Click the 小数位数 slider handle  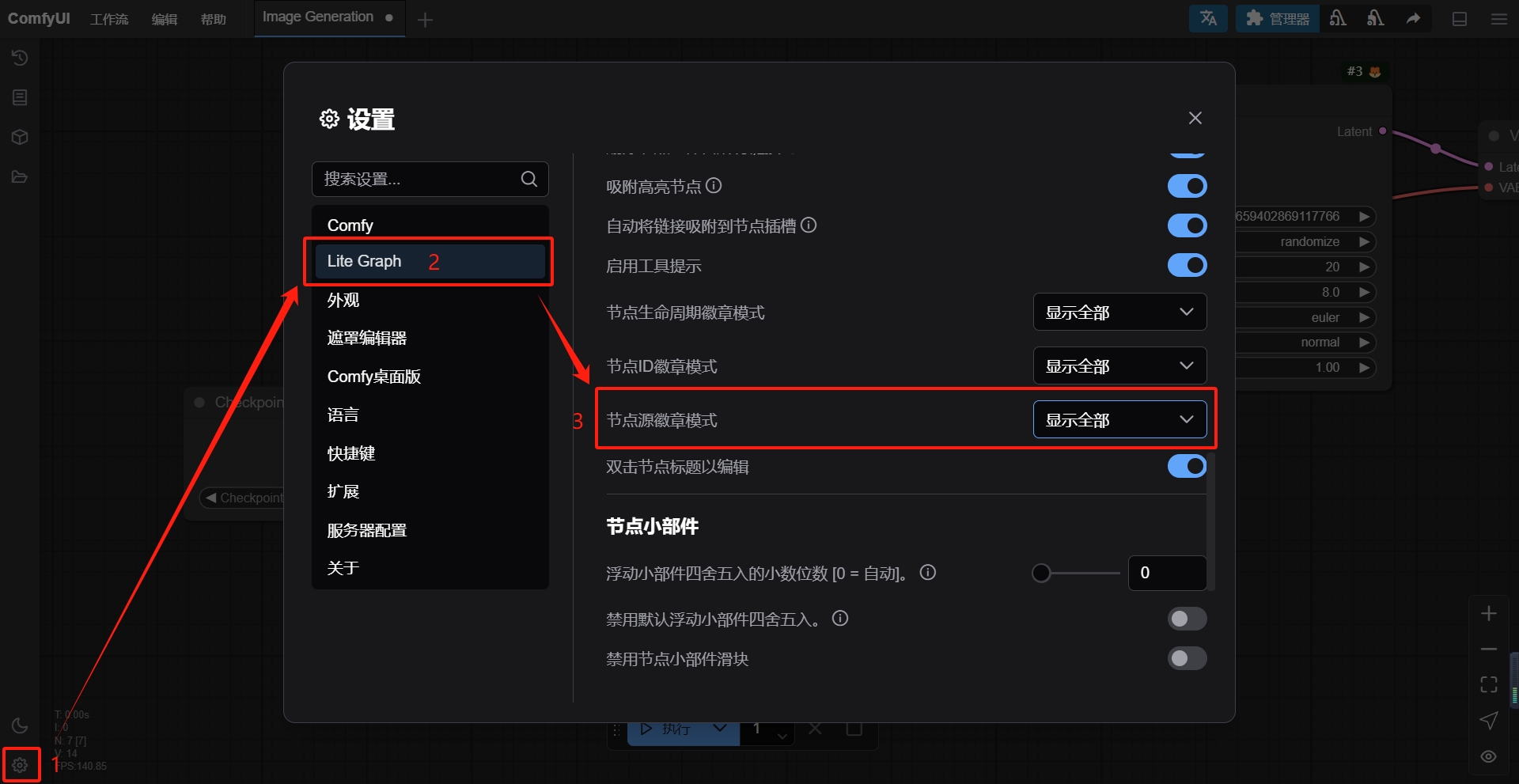tap(1041, 573)
